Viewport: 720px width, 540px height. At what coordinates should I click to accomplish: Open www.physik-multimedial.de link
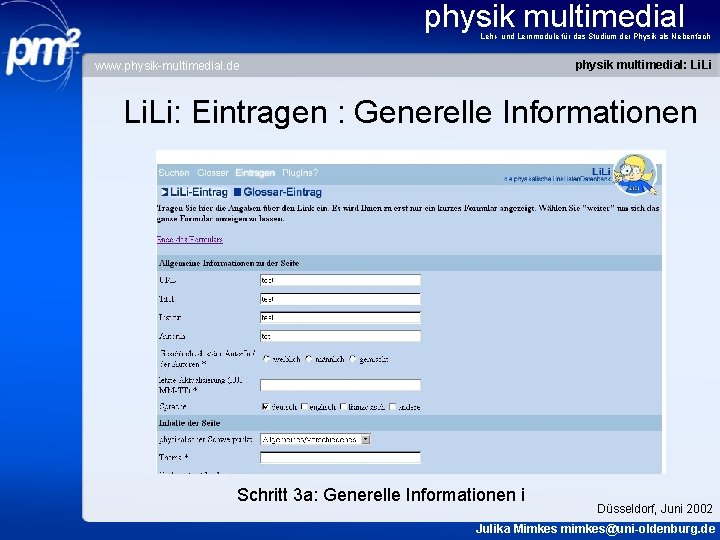(167, 66)
